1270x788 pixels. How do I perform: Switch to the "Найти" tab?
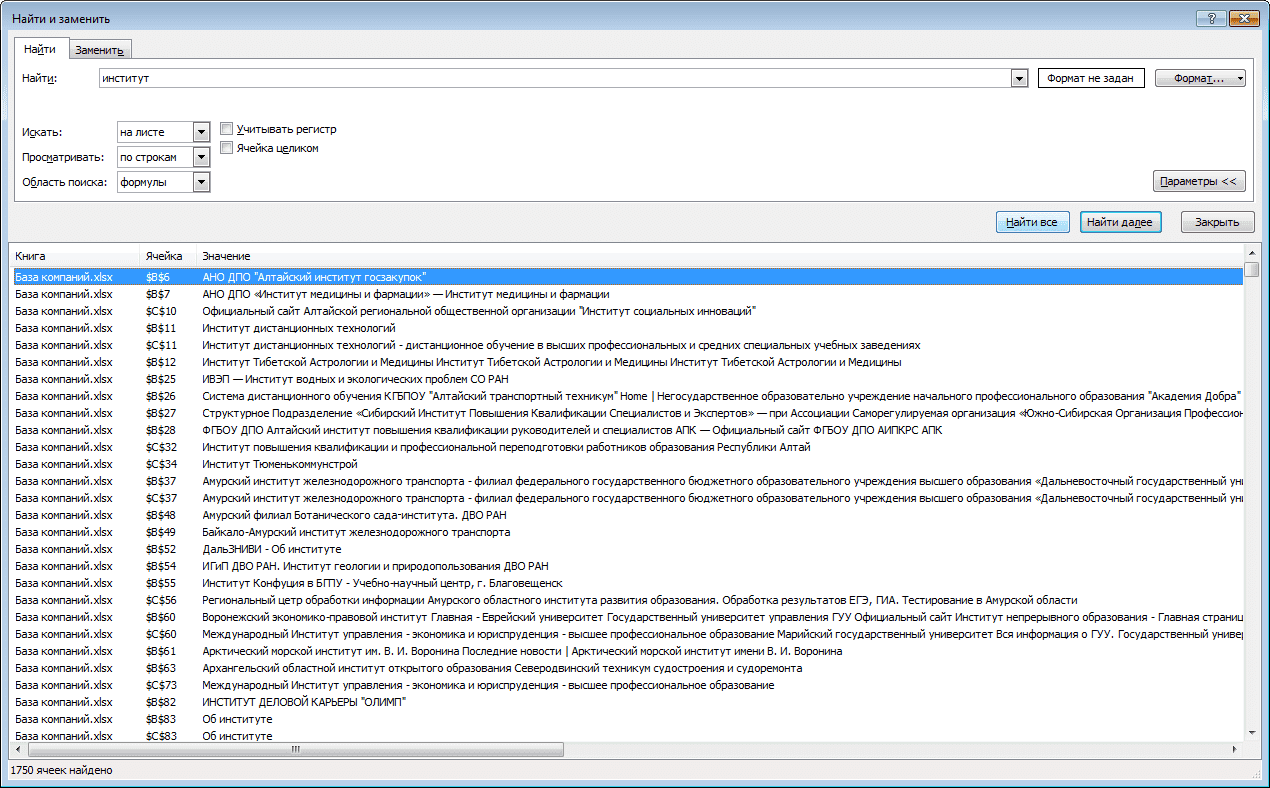40,49
